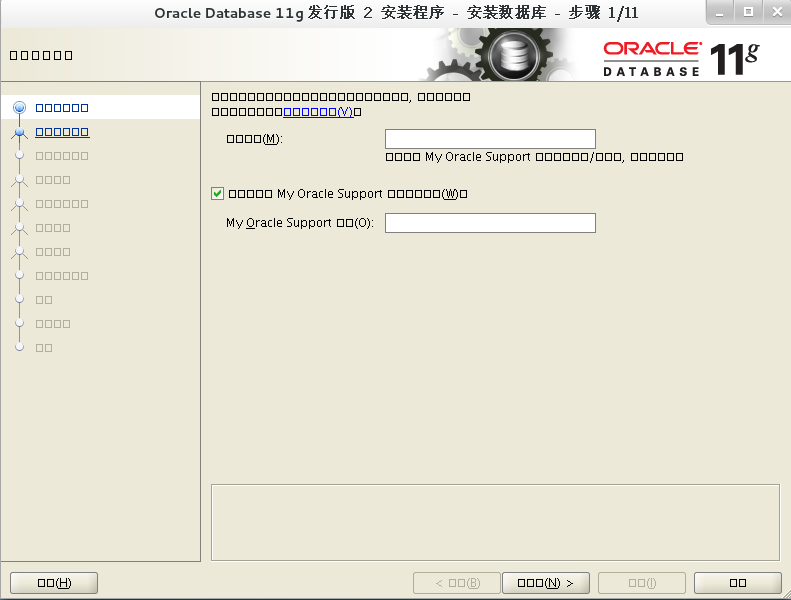Click the help button labeled (H)

pos(54,583)
